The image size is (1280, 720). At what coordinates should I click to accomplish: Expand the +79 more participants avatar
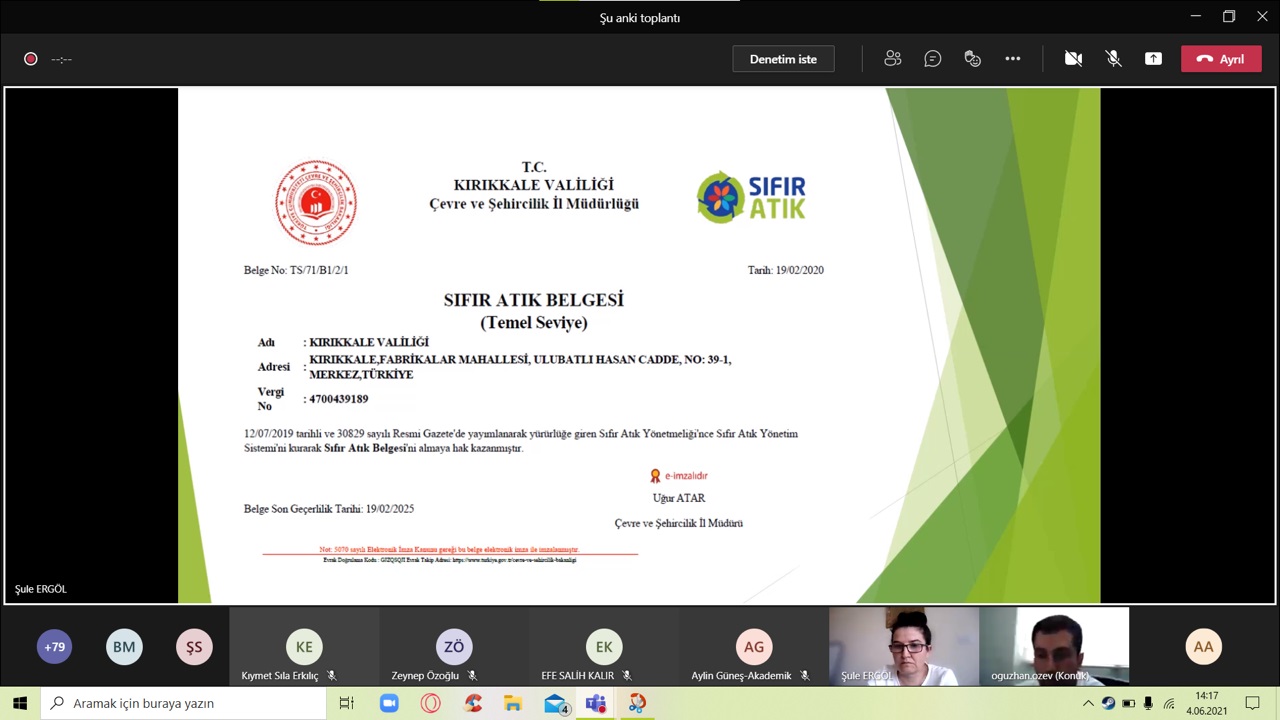[x=54, y=647]
